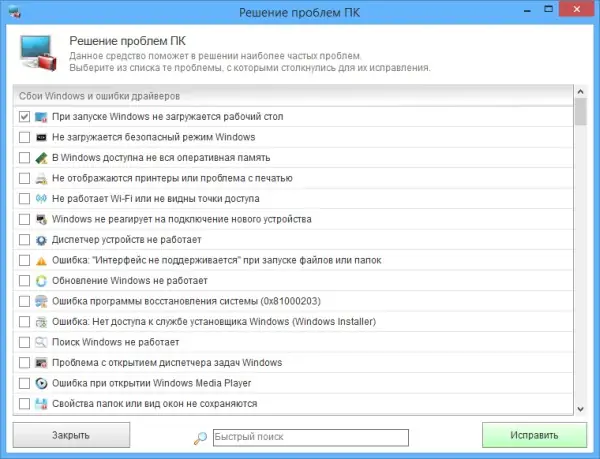Click the printer icon beside 'Не отображаются принтеры'
The image size is (600, 459).
pyautogui.click(x=41, y=178)
